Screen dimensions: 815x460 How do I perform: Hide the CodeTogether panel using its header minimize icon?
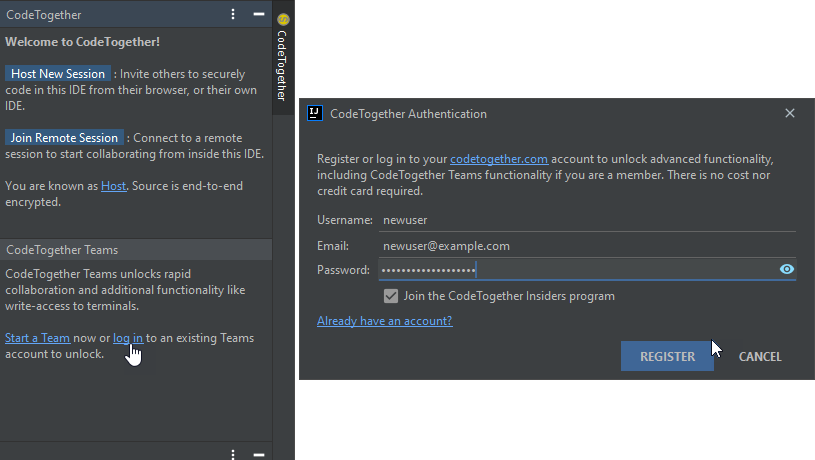pos(258,15)
